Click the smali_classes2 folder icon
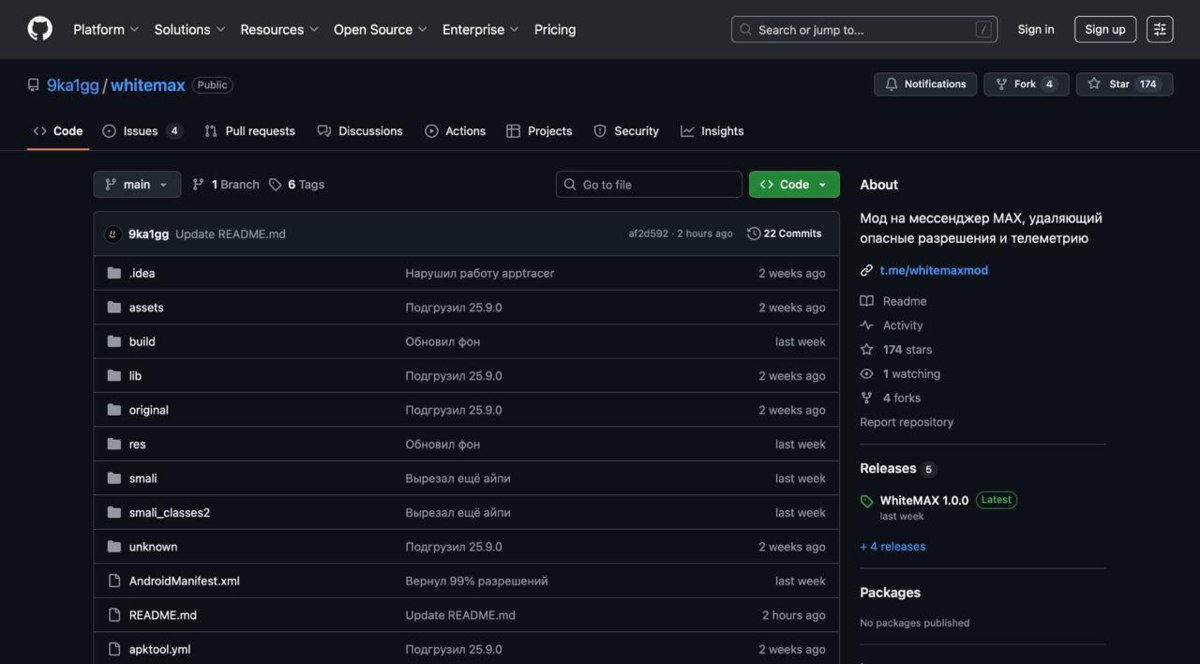The width and height of the screenshot is (1200, 664). (x=113, y=512)
